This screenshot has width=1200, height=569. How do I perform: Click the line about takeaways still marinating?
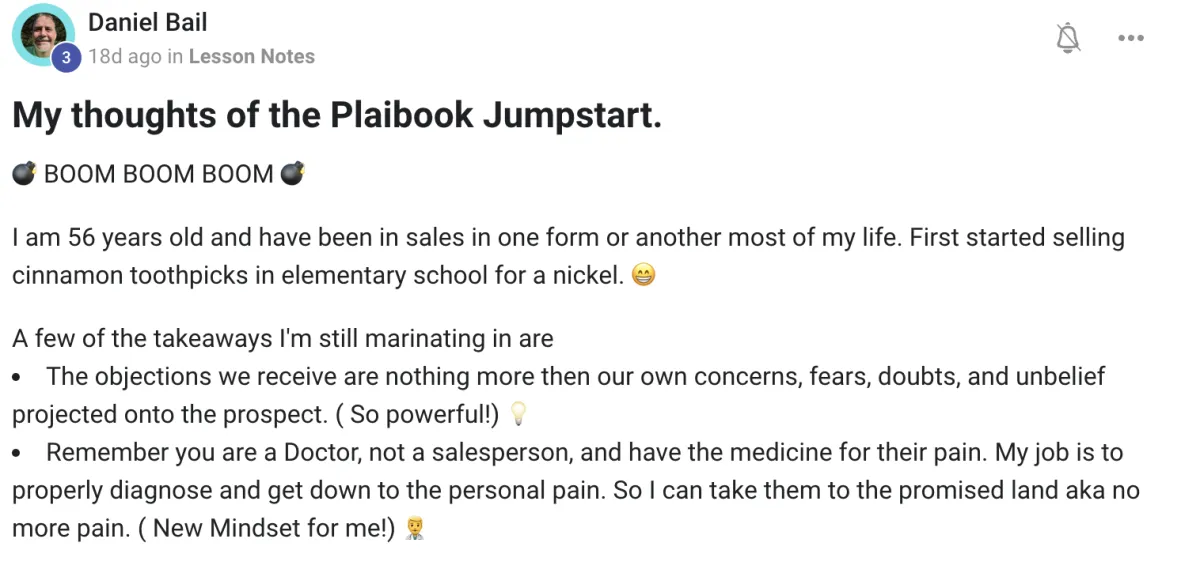[x=283, y=338]
